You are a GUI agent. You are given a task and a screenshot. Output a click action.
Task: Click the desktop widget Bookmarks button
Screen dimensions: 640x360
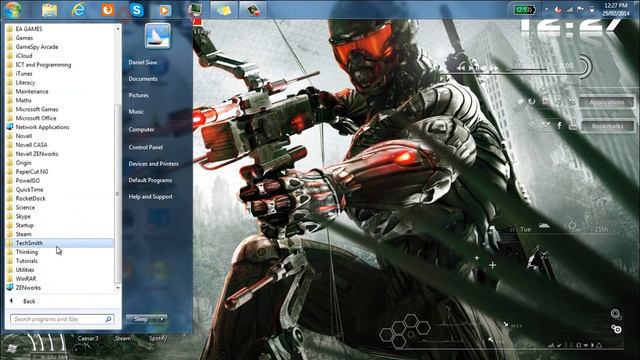(x=607, y=127)
